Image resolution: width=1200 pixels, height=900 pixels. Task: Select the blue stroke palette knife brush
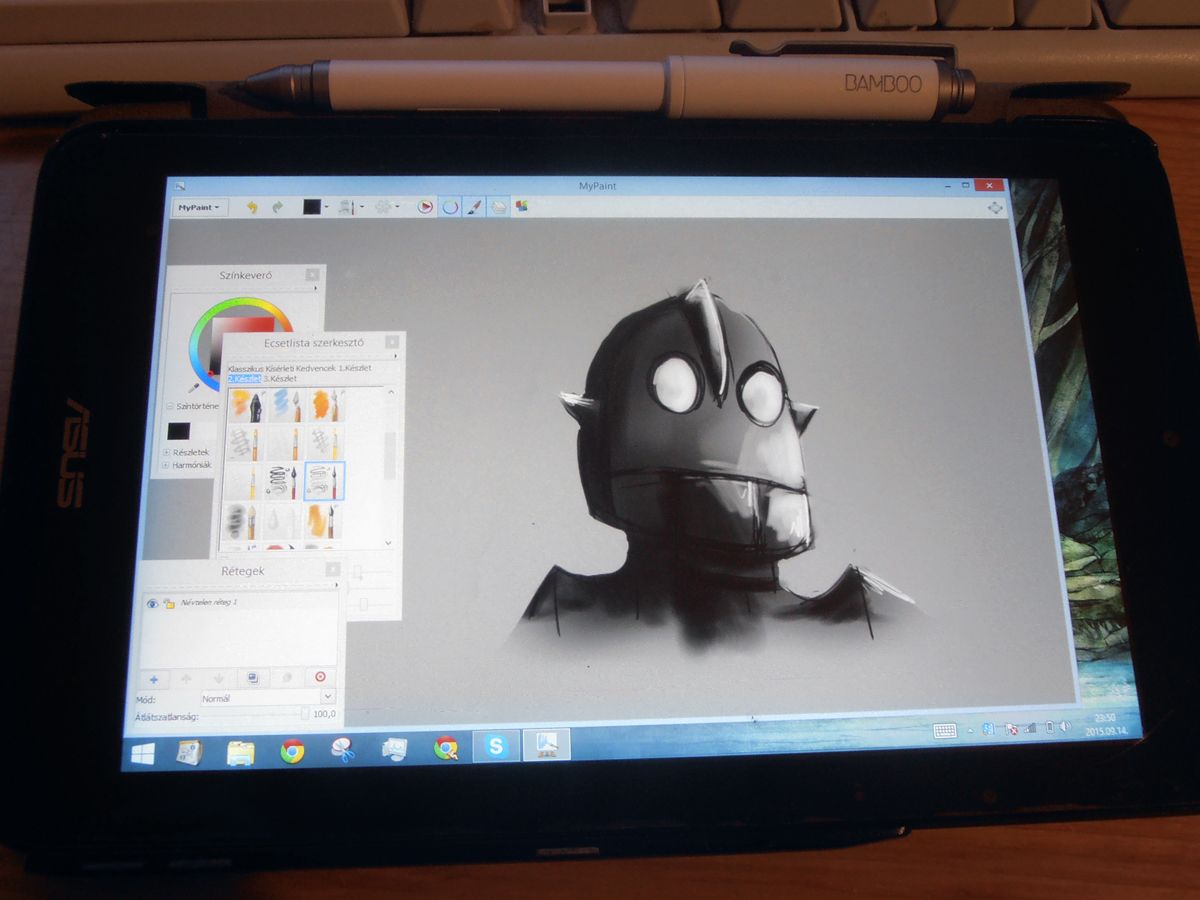click(285, 405)
